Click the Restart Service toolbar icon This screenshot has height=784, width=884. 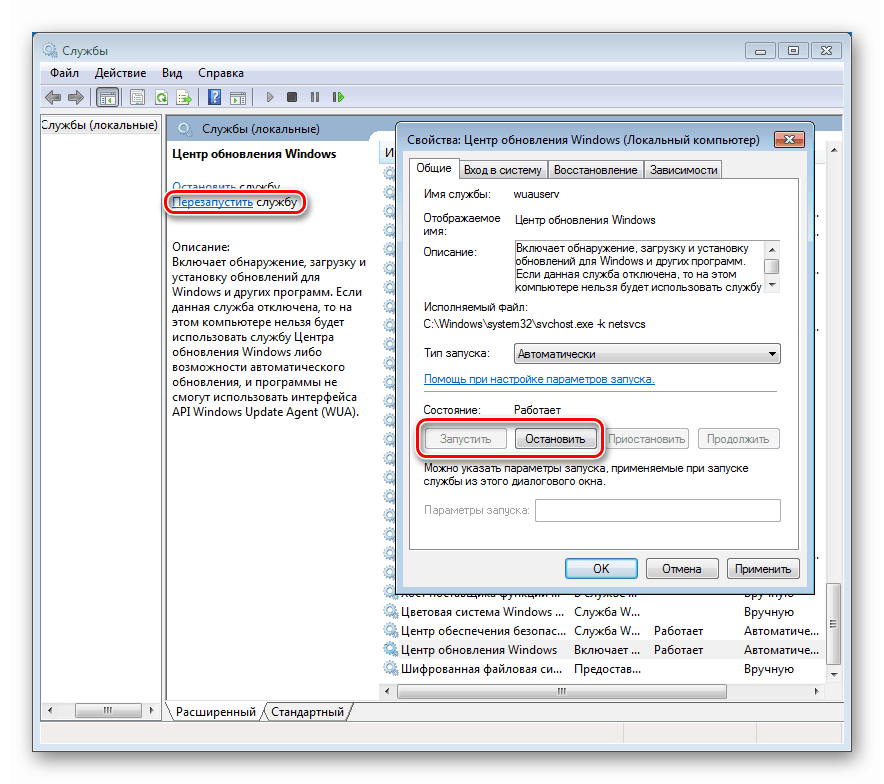338,96
